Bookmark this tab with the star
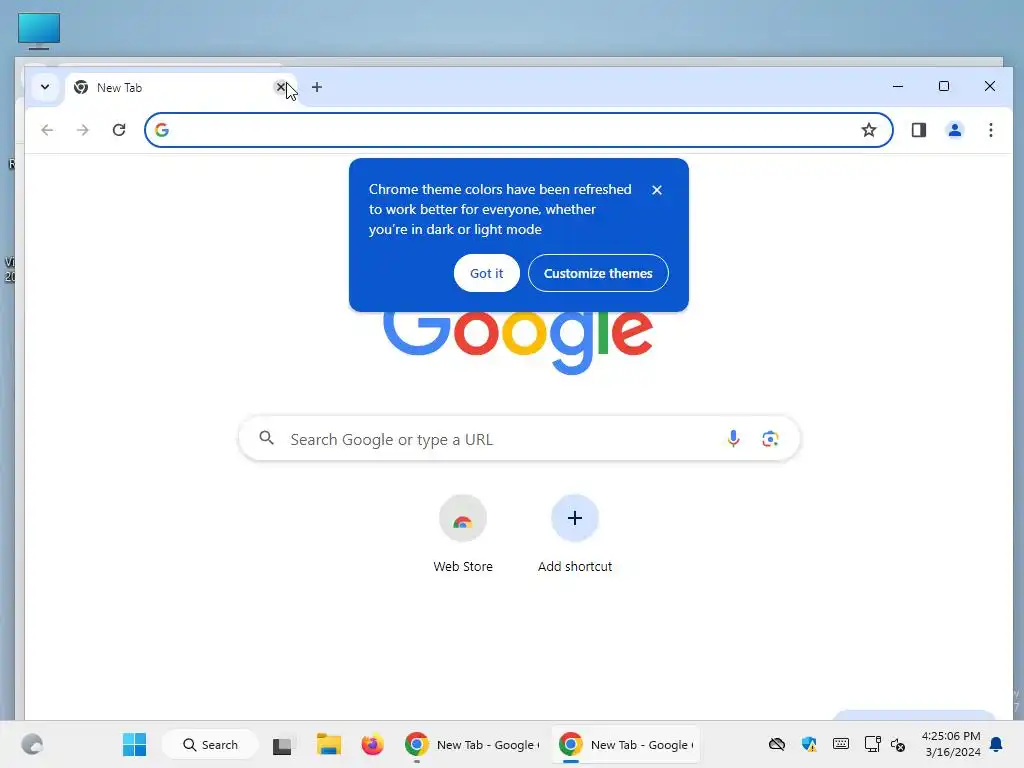The image size is (1024, 768). 869,130
